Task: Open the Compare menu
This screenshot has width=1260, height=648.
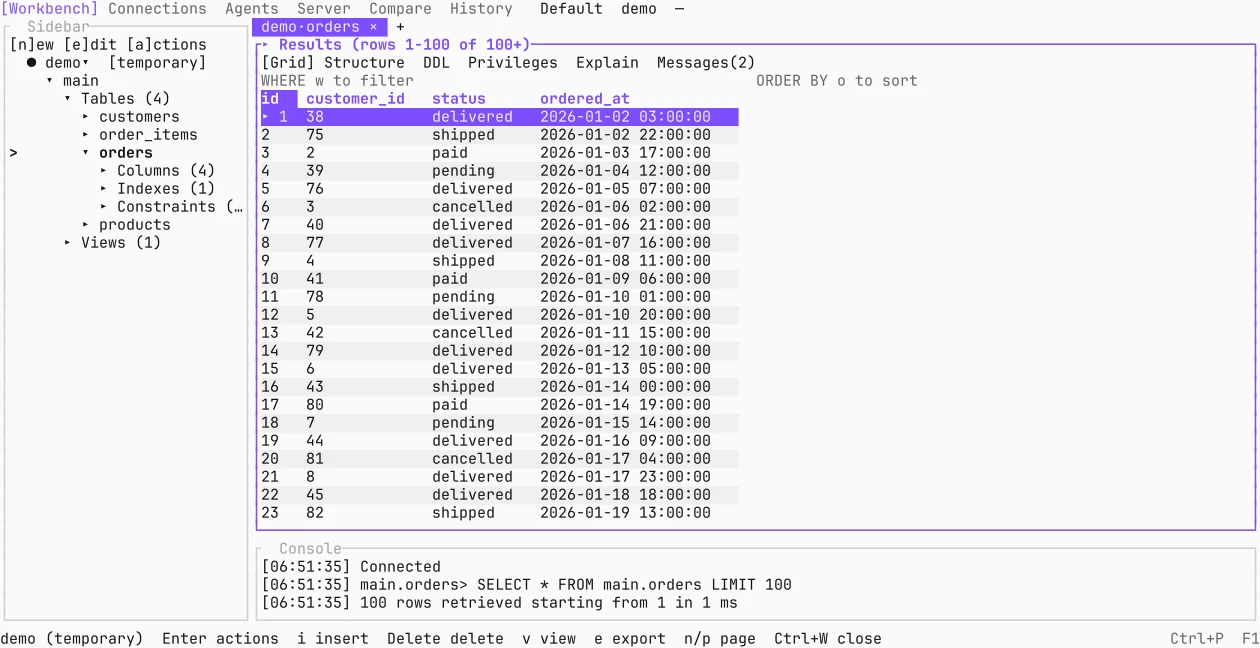Action: [400, 9]
